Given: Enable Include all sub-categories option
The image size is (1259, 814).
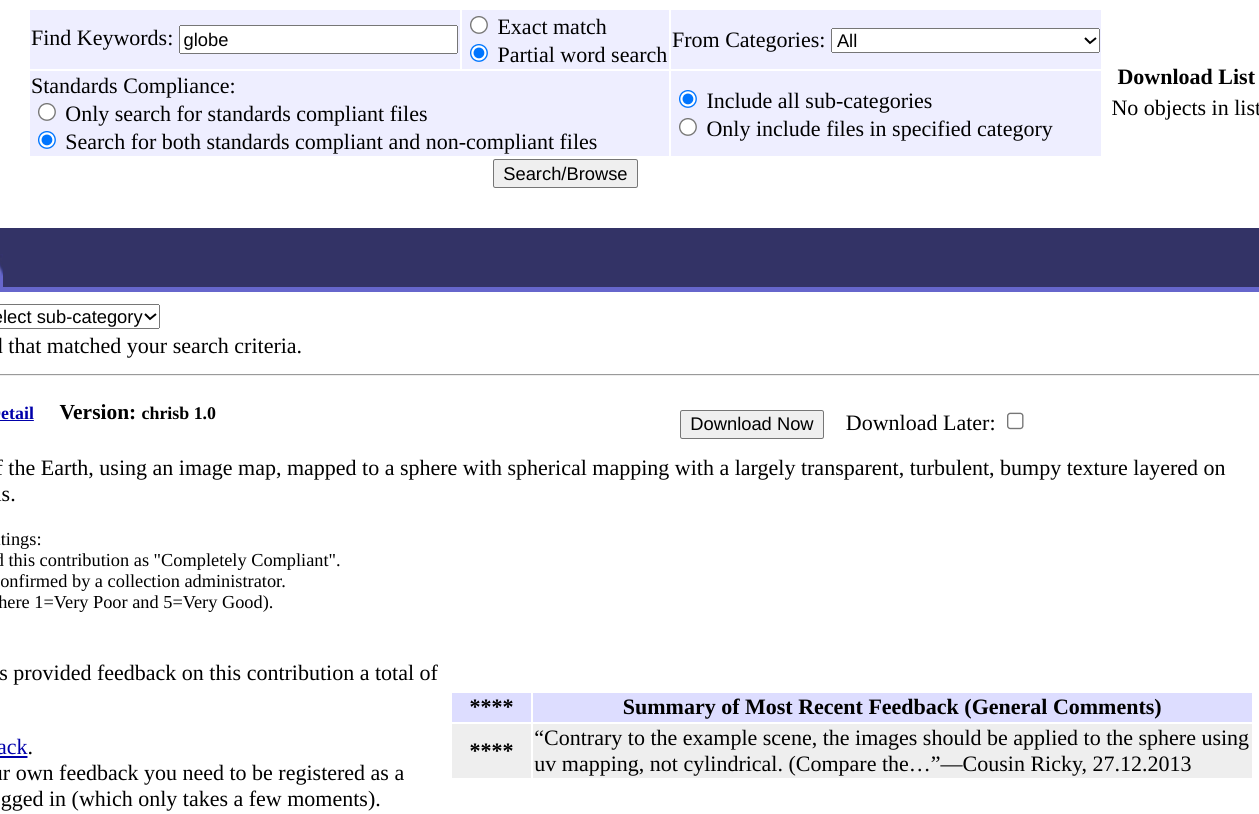Looking at the screenshot, I should (688, 100).
